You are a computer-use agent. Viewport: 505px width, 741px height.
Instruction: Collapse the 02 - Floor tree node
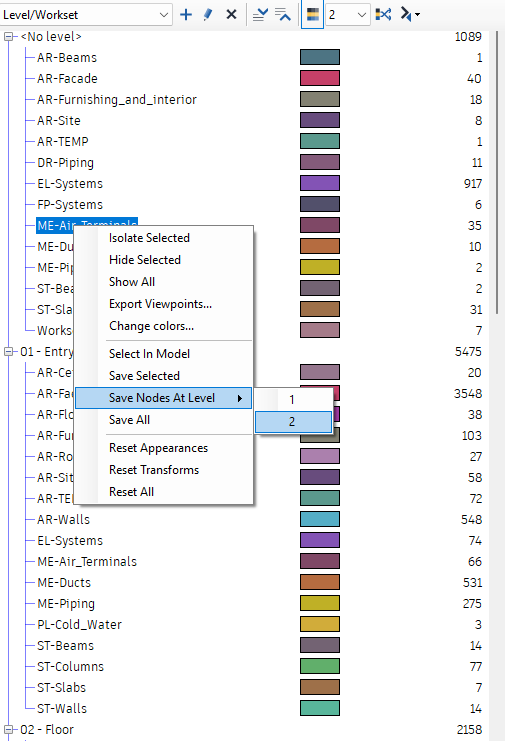(8, 730)
